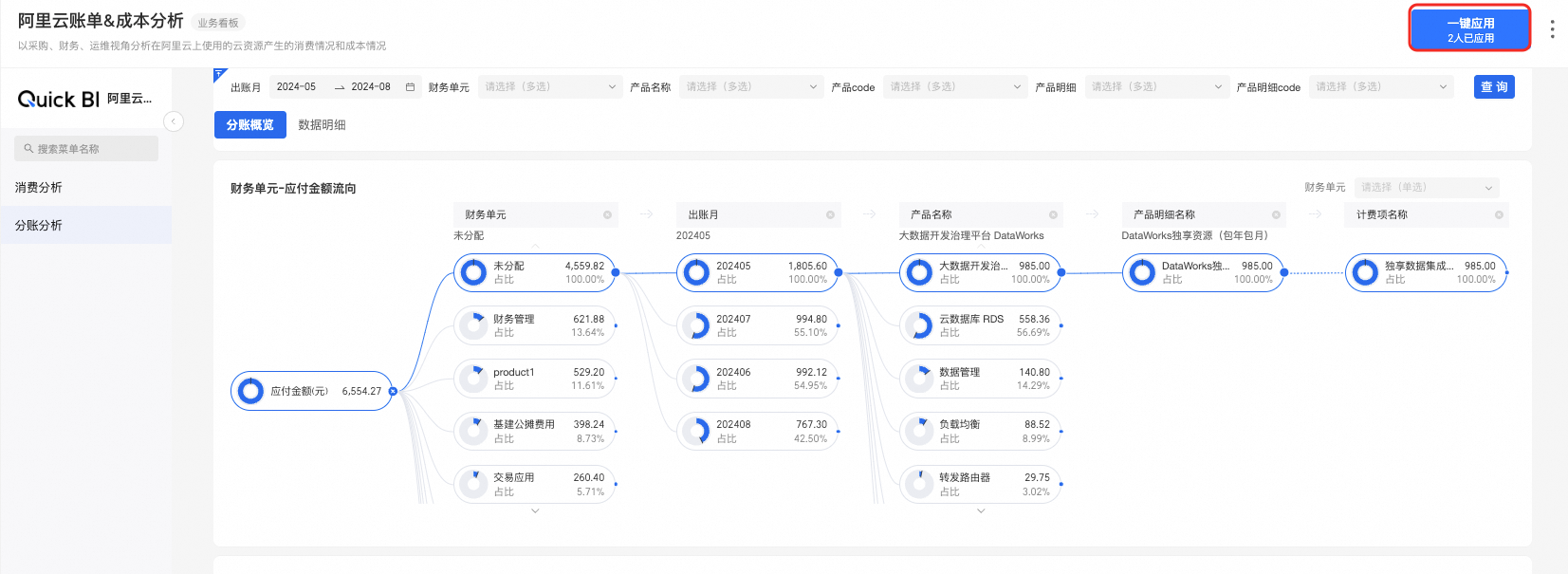Click the 558.36 value of 云数据库 RDS
This screenshot has width=1568, height=574.
coord(1034,320)
